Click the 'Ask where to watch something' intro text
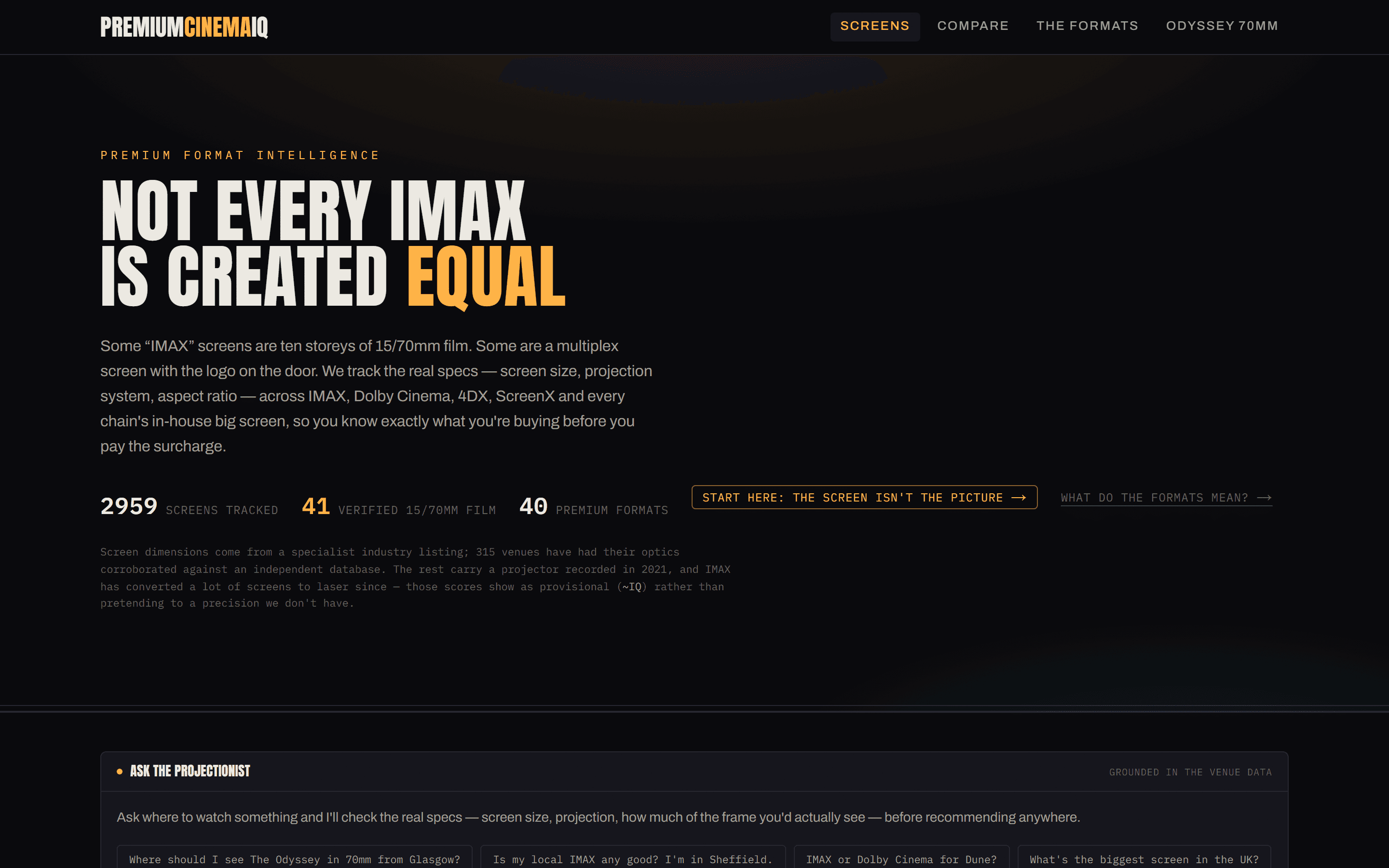This screenshot has height=868, width=1389. [598, 817]
